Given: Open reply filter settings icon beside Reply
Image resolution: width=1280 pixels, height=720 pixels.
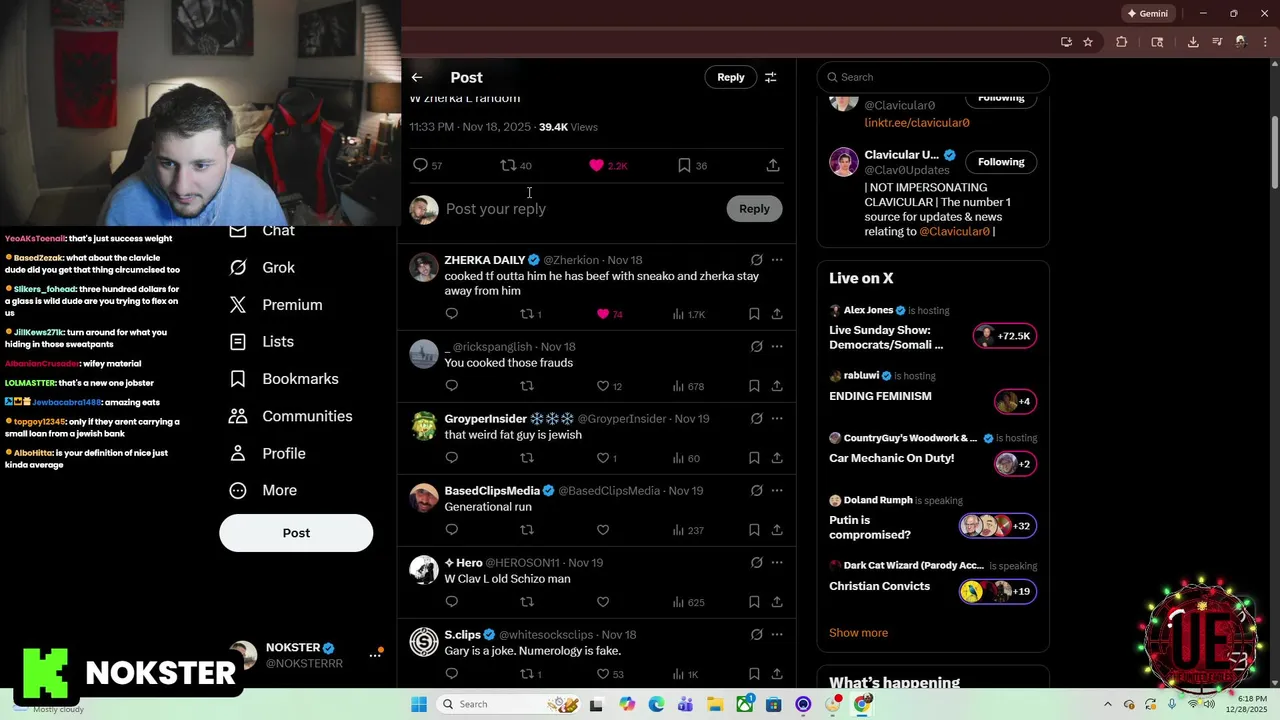Looking at the screenshot, I should (770, 77).
